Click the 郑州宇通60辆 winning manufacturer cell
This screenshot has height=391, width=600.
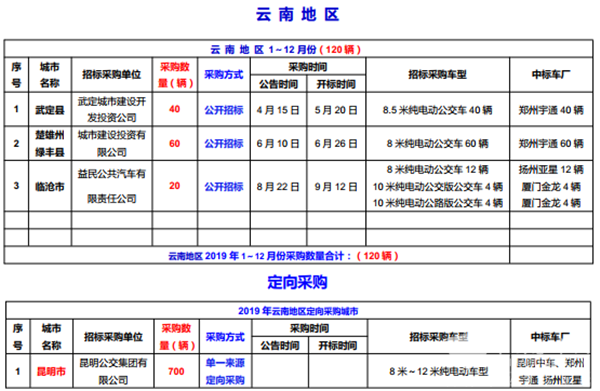coord(551,143)
